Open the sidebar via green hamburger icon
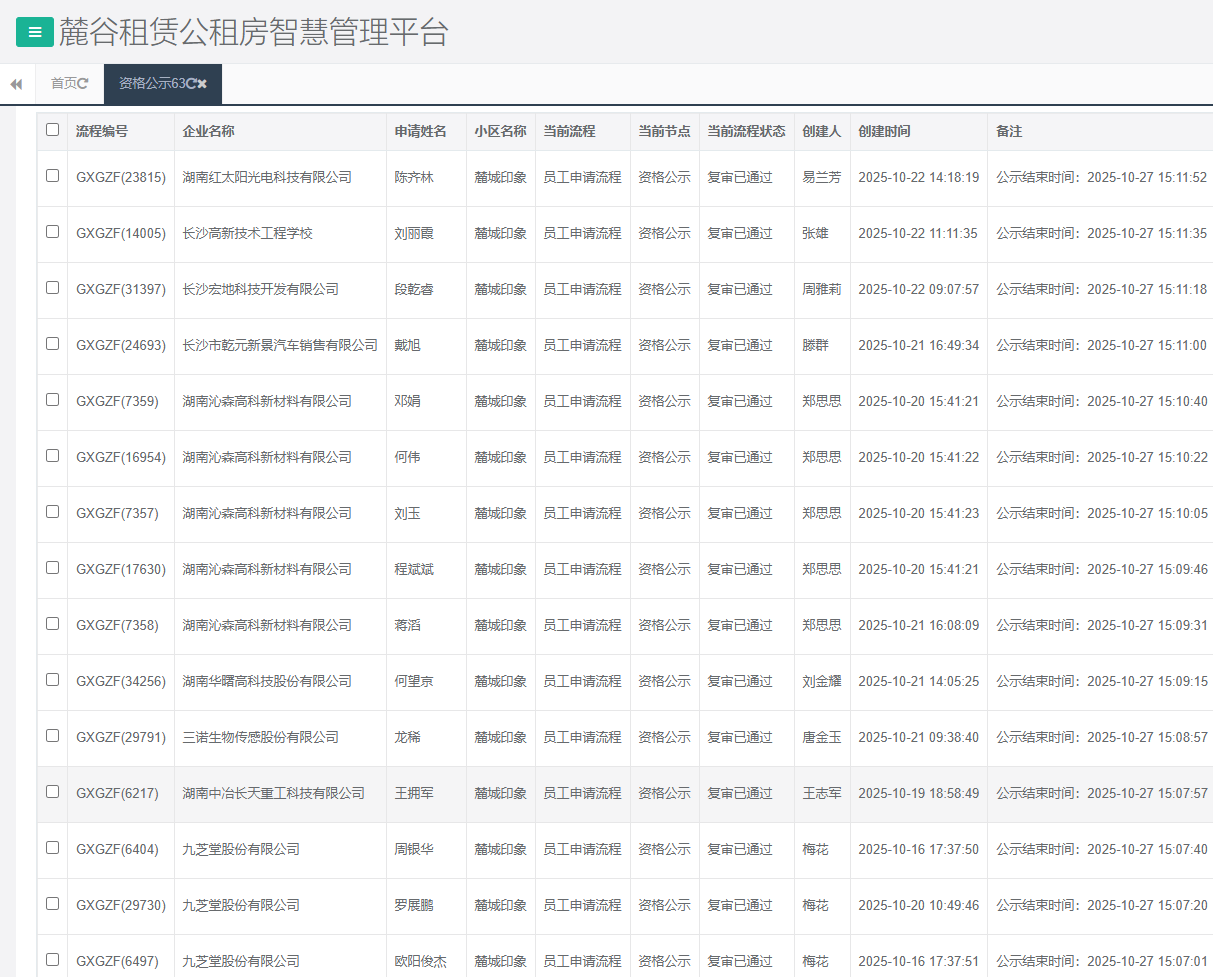This screenshot has width=1213, height=977. coord(35,31)
